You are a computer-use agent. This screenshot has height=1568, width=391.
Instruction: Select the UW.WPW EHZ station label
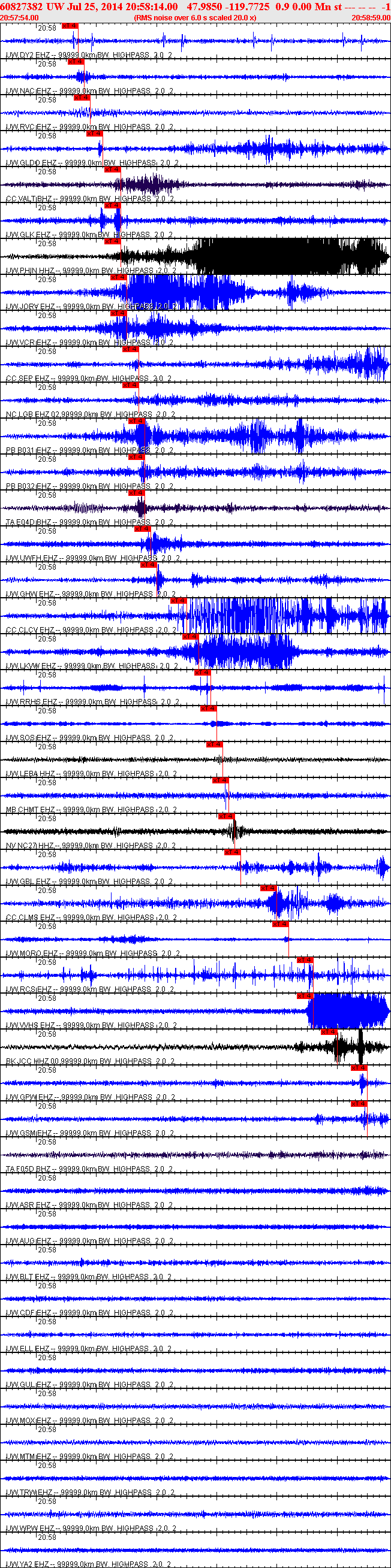91,1528
